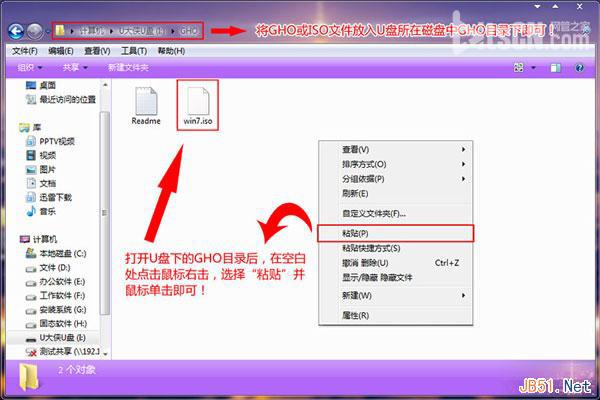Expand 排序方式(O) submenu

(x=396, y=164)
